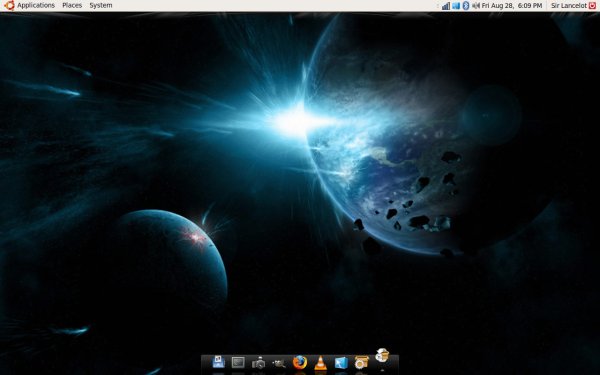Viewport: 600px width, 375px height.
Task: Open the package box with gear in dock
Action: tap(361, 362)
